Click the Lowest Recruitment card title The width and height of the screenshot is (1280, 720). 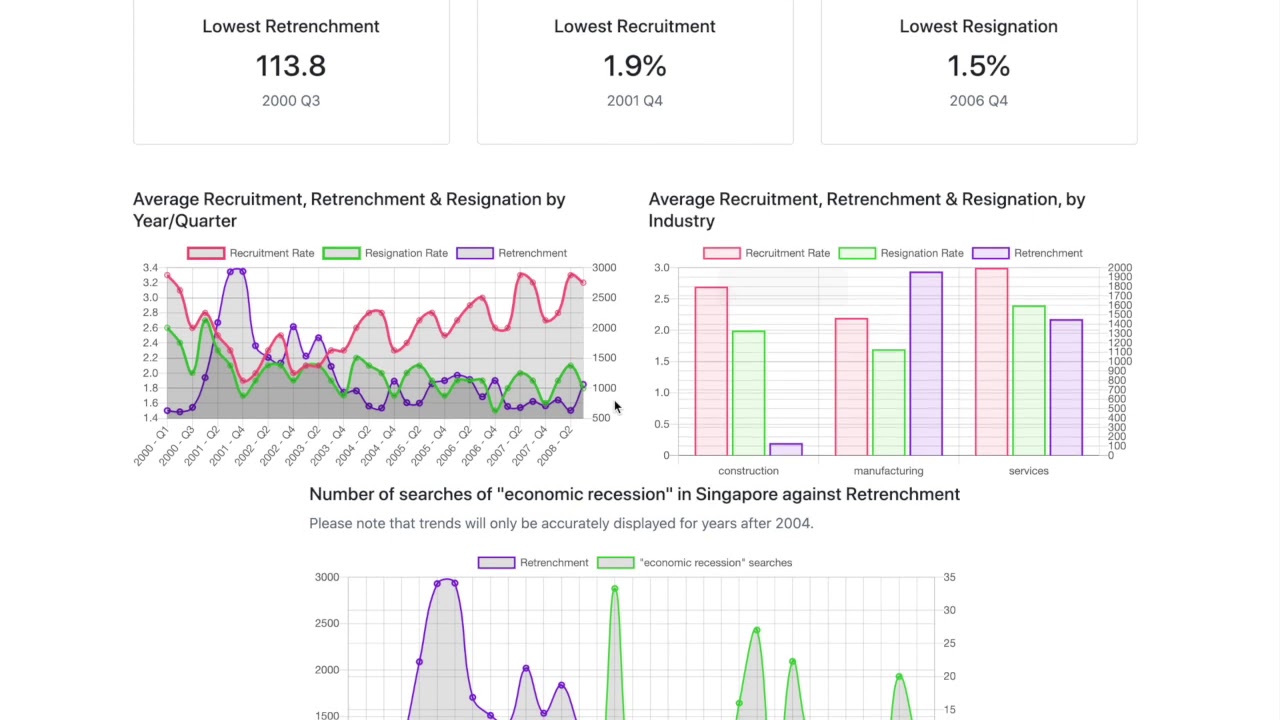tap(635, 26)
